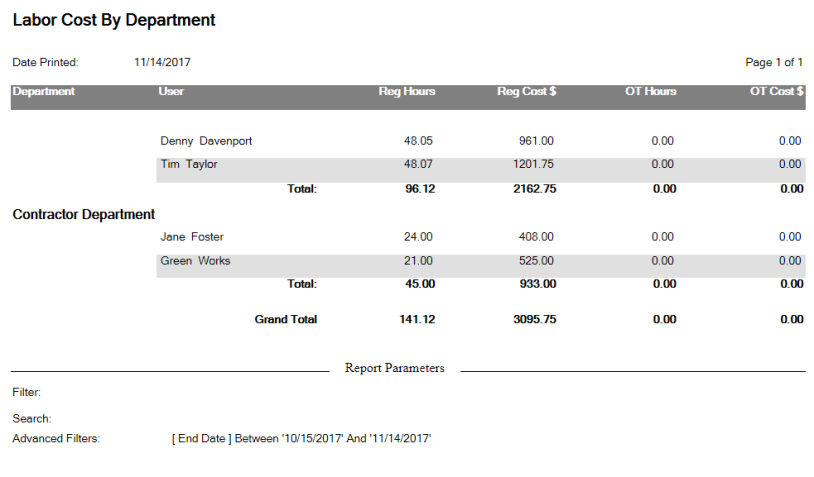Viewport: 814px width, 477px height.
Task: Click the Jane Foster user entry
Action: [x=192, y=237]
